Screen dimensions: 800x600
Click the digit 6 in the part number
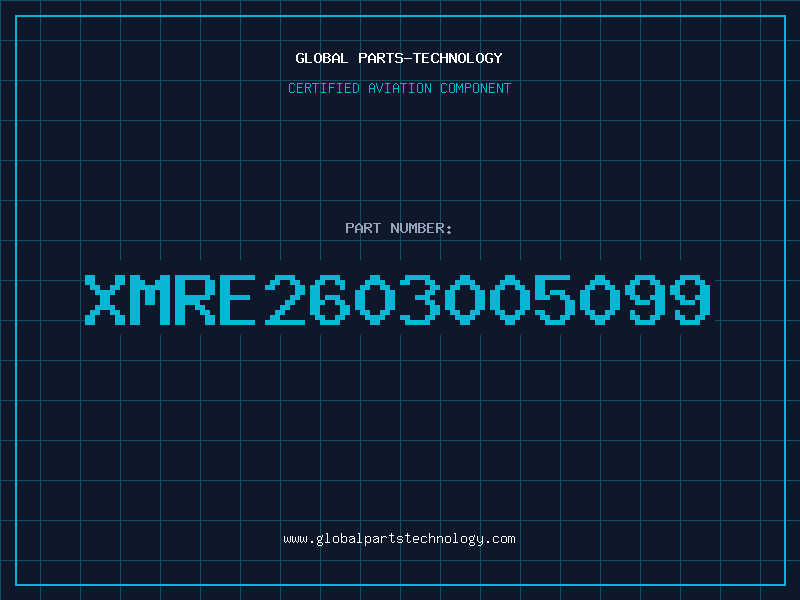point(330,299)
